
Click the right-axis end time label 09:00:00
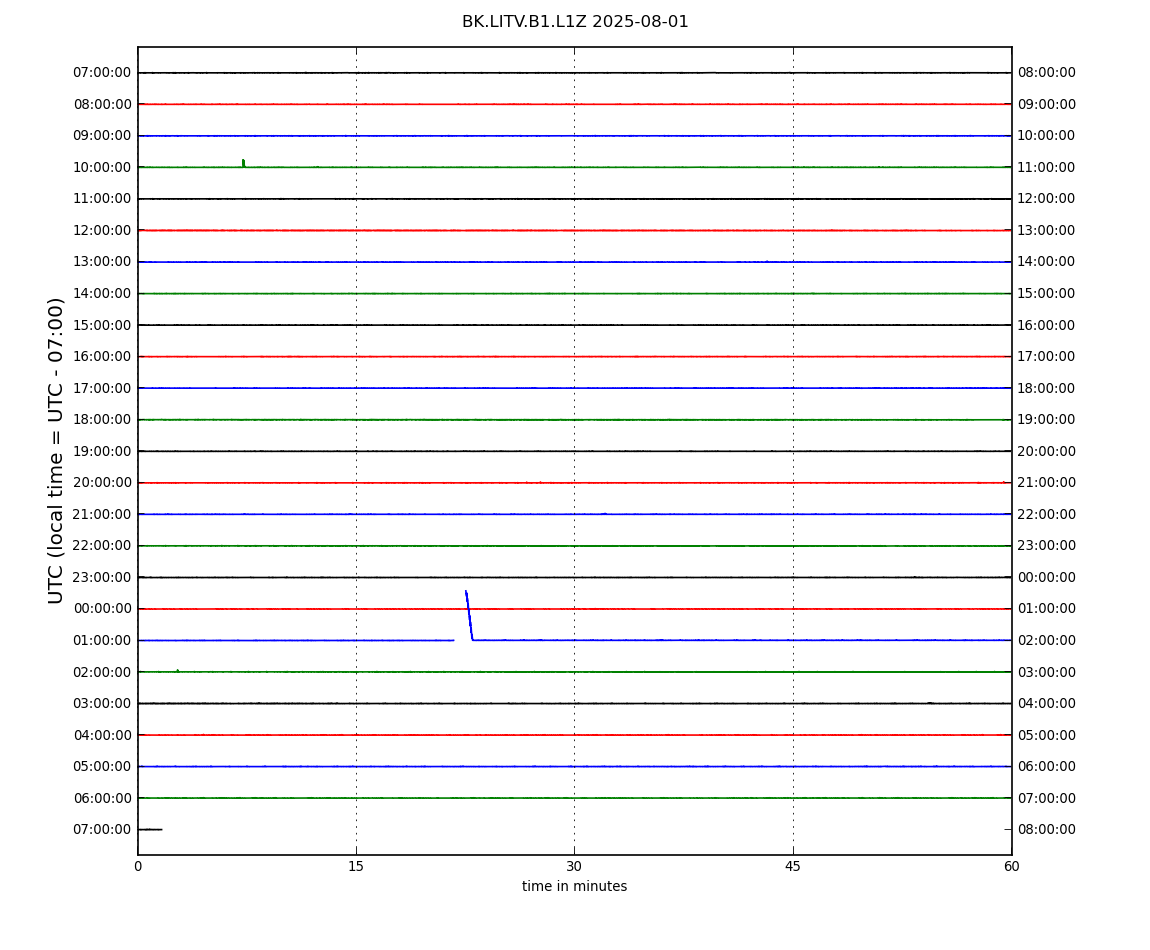click(x=1047, y=104)
